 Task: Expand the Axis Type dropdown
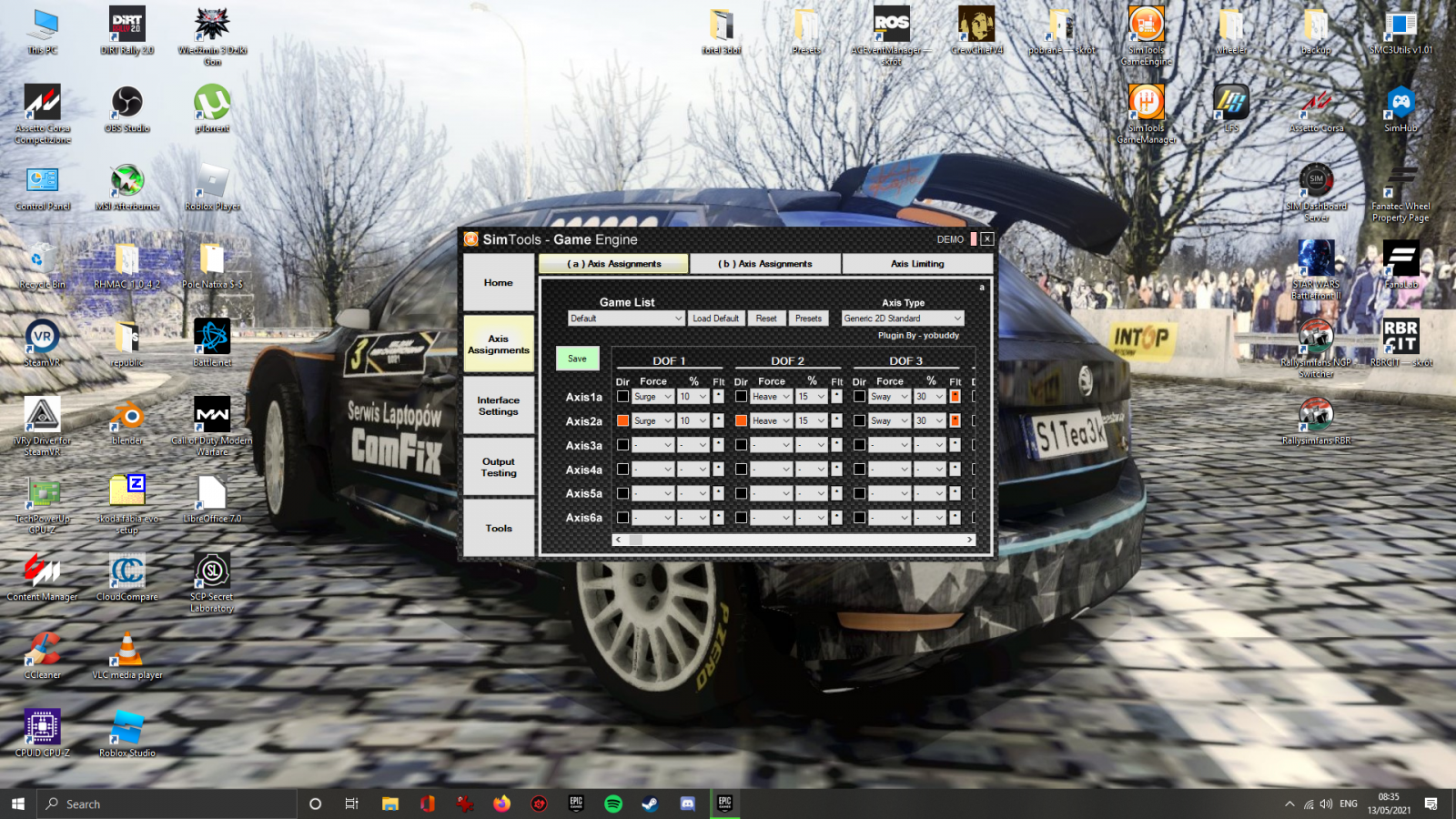[902, 318]
